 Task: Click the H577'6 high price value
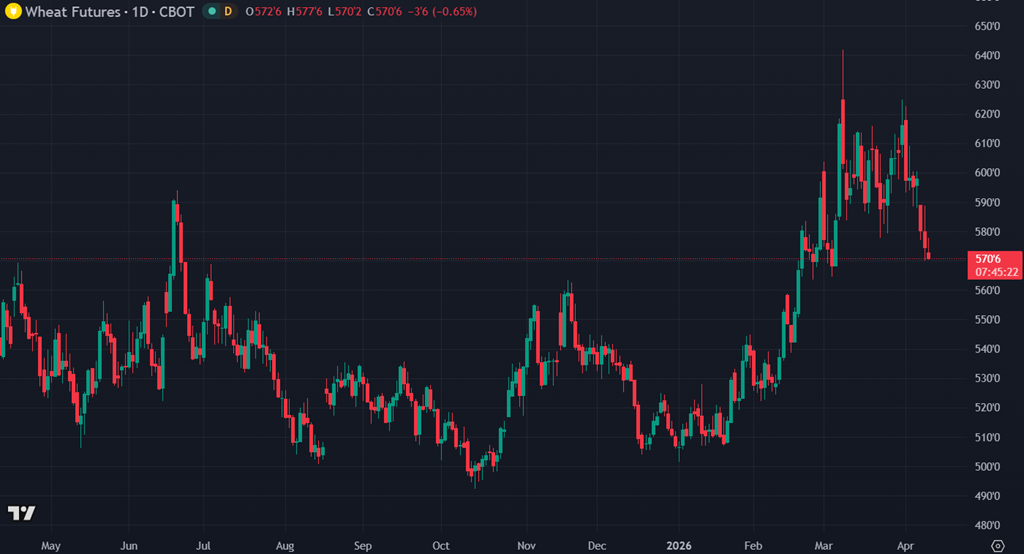[303, 11]
